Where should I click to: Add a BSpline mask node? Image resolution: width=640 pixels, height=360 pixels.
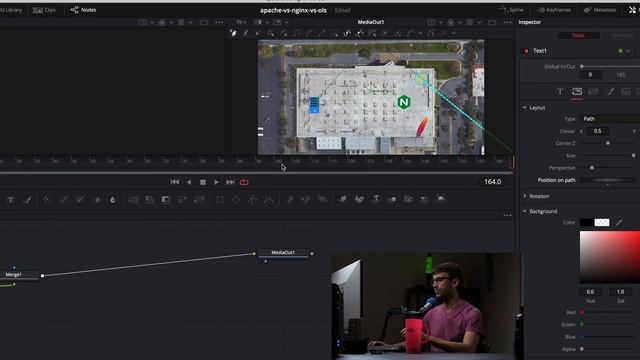tap(269, 200)
